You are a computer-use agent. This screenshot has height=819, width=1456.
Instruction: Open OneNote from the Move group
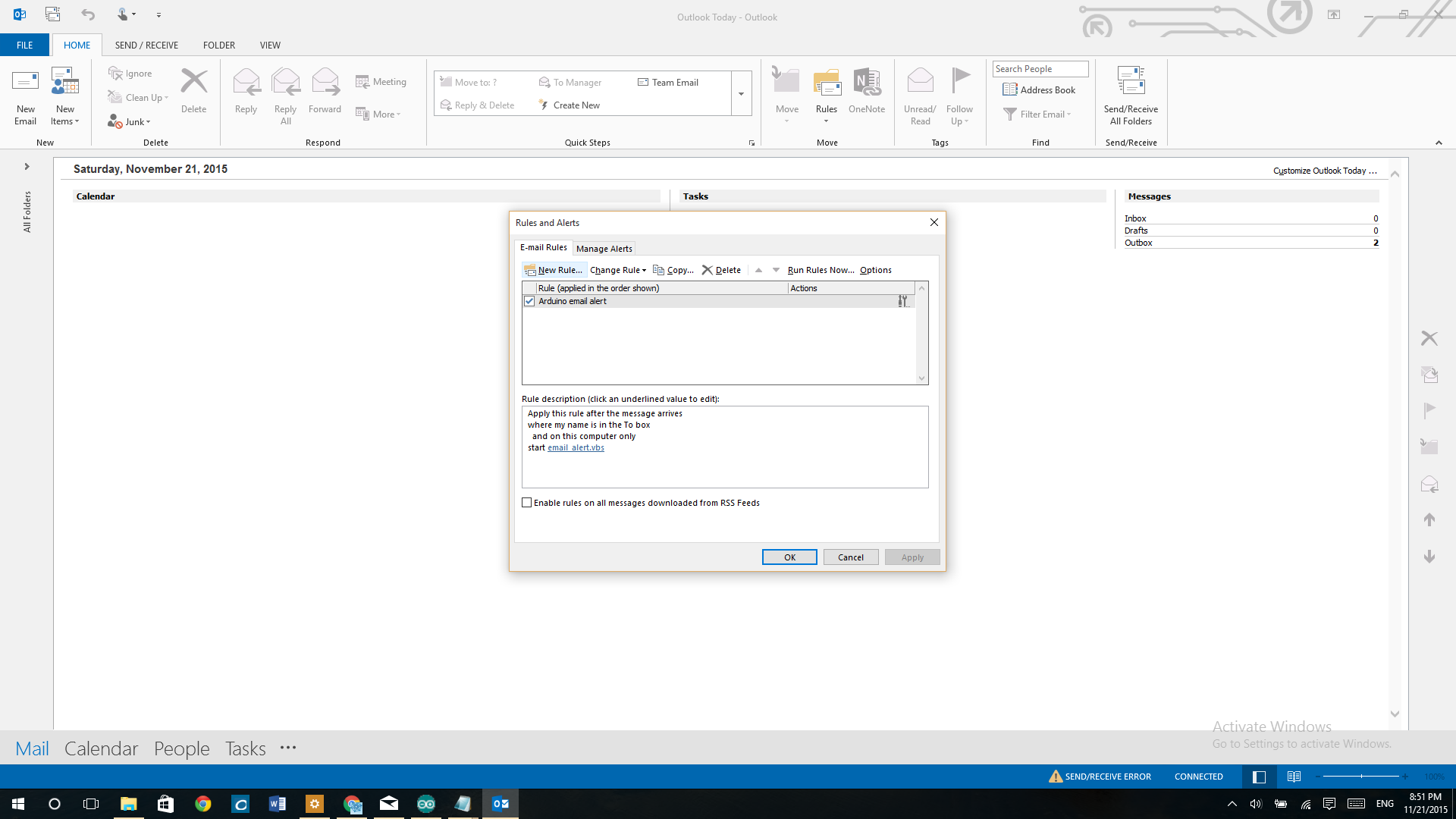[867, 91]
